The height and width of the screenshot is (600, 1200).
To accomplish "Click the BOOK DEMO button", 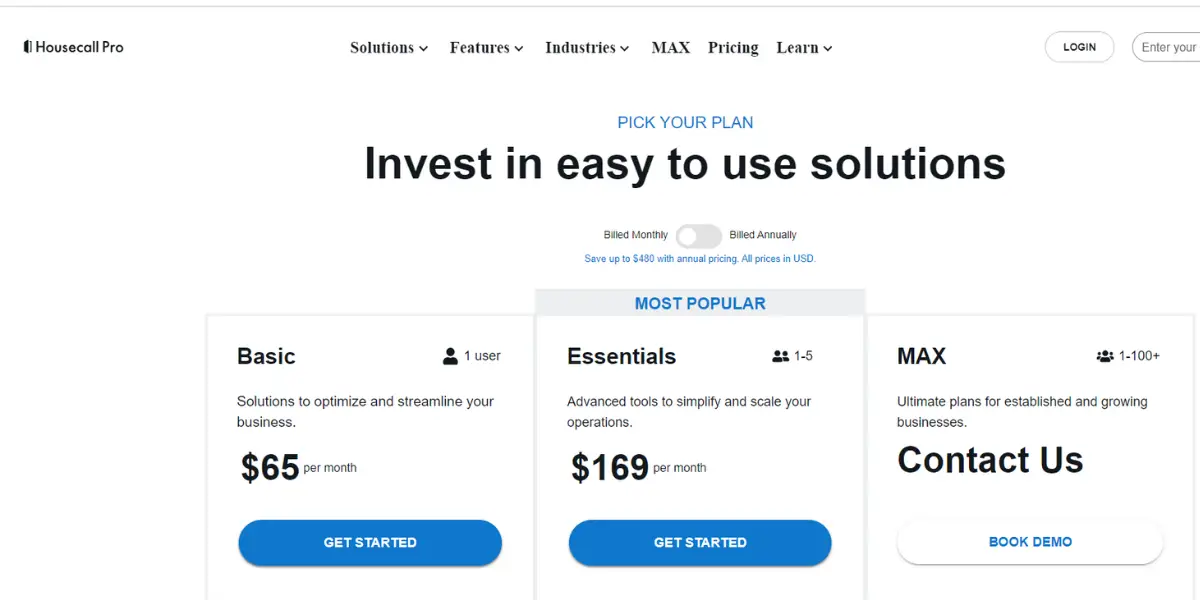I will [x=1030, y=542].
